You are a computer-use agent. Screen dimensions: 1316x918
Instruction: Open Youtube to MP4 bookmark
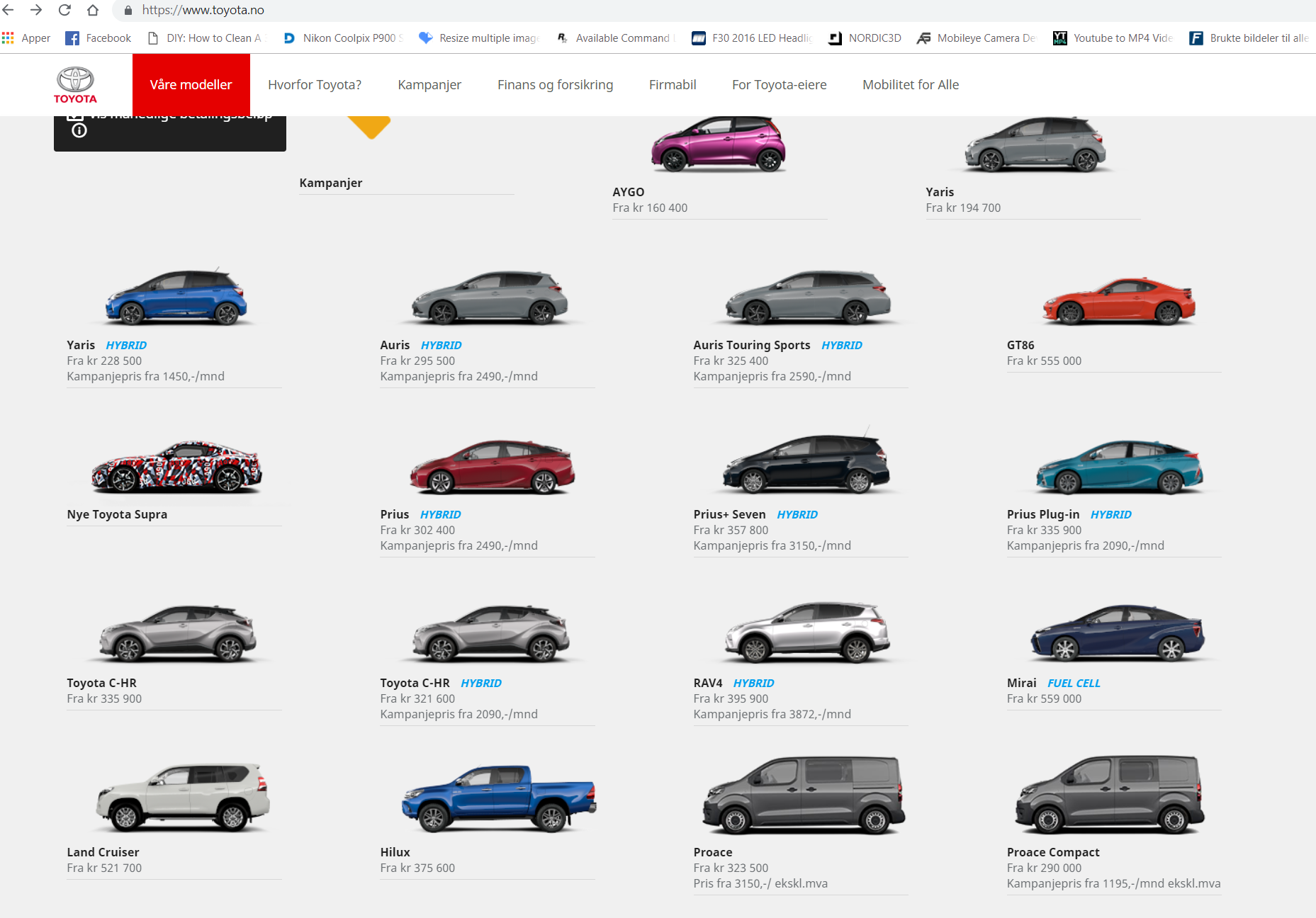pos(1113,38)
